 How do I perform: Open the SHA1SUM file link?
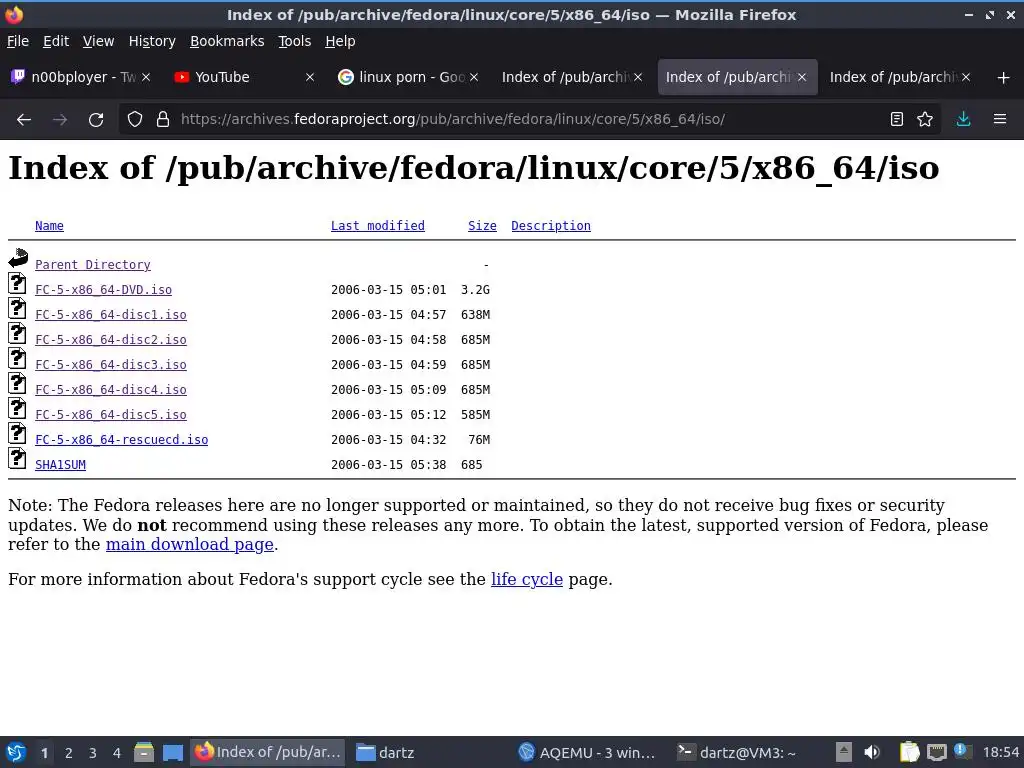point(60,465)
